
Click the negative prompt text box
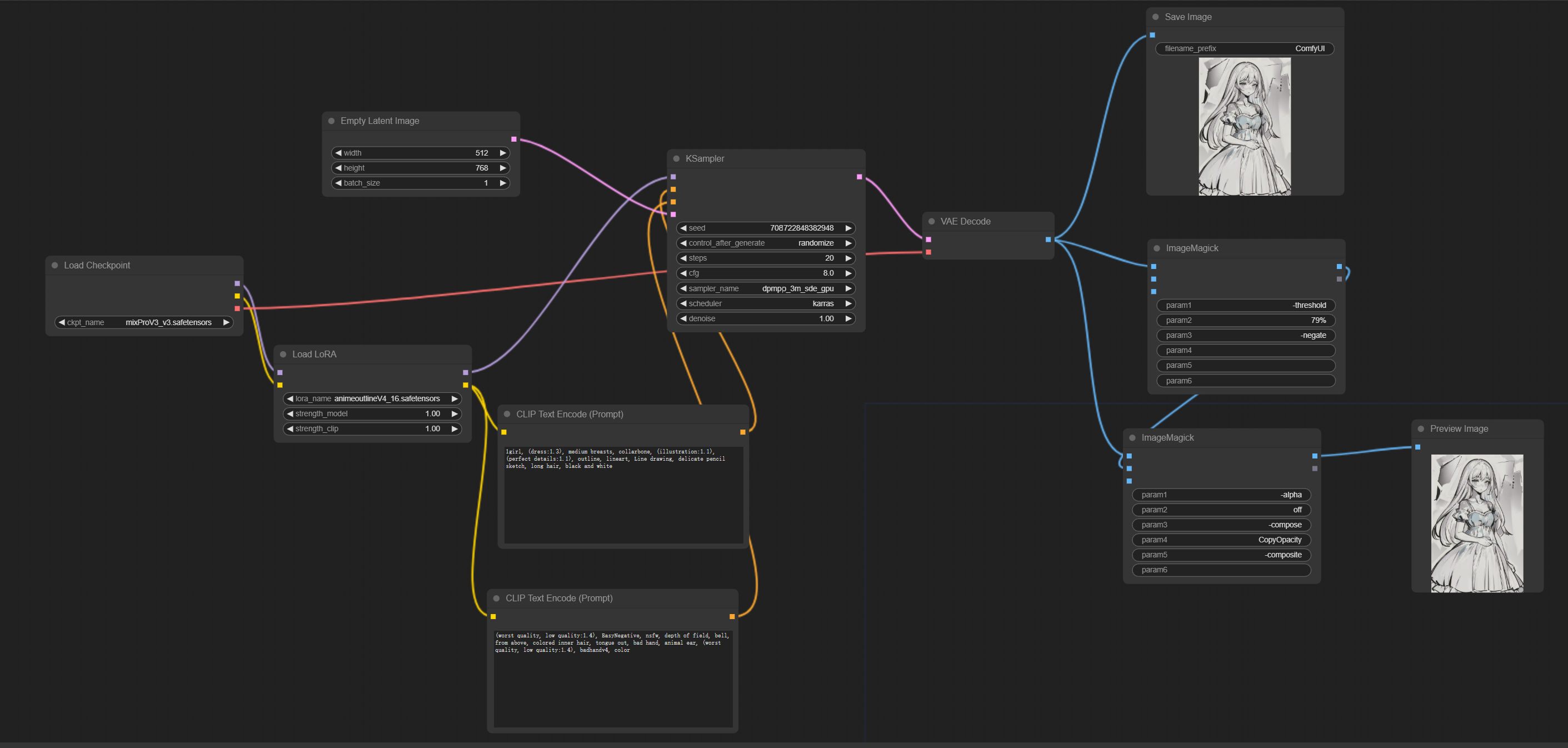tap(612, 679)
